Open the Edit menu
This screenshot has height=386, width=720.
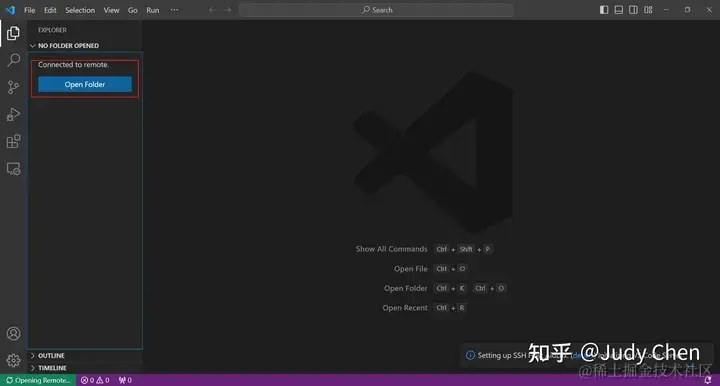50,10
